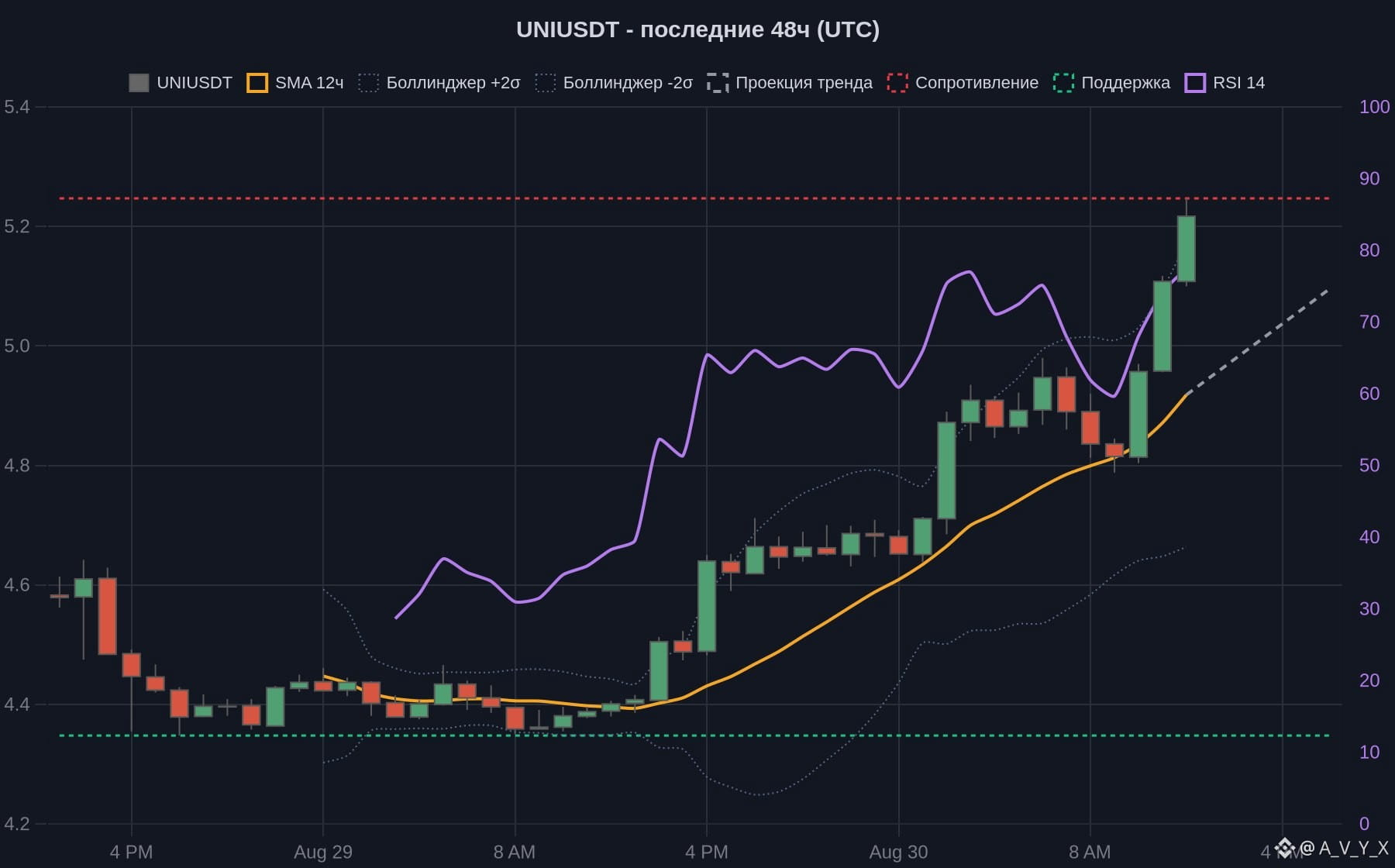Click the RSI axis label 10
Image resolution: width=1395 pixels, height=868 pixels.
coord(1369,752)
